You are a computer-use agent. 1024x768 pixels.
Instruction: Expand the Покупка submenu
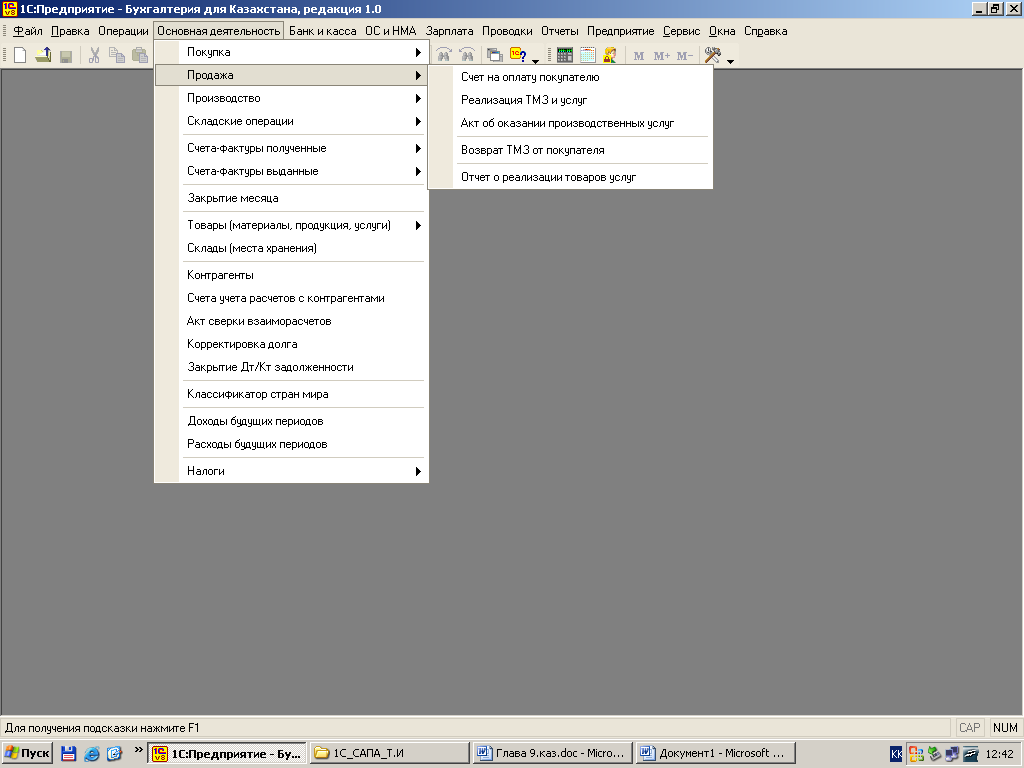click(x=291, y=52)
